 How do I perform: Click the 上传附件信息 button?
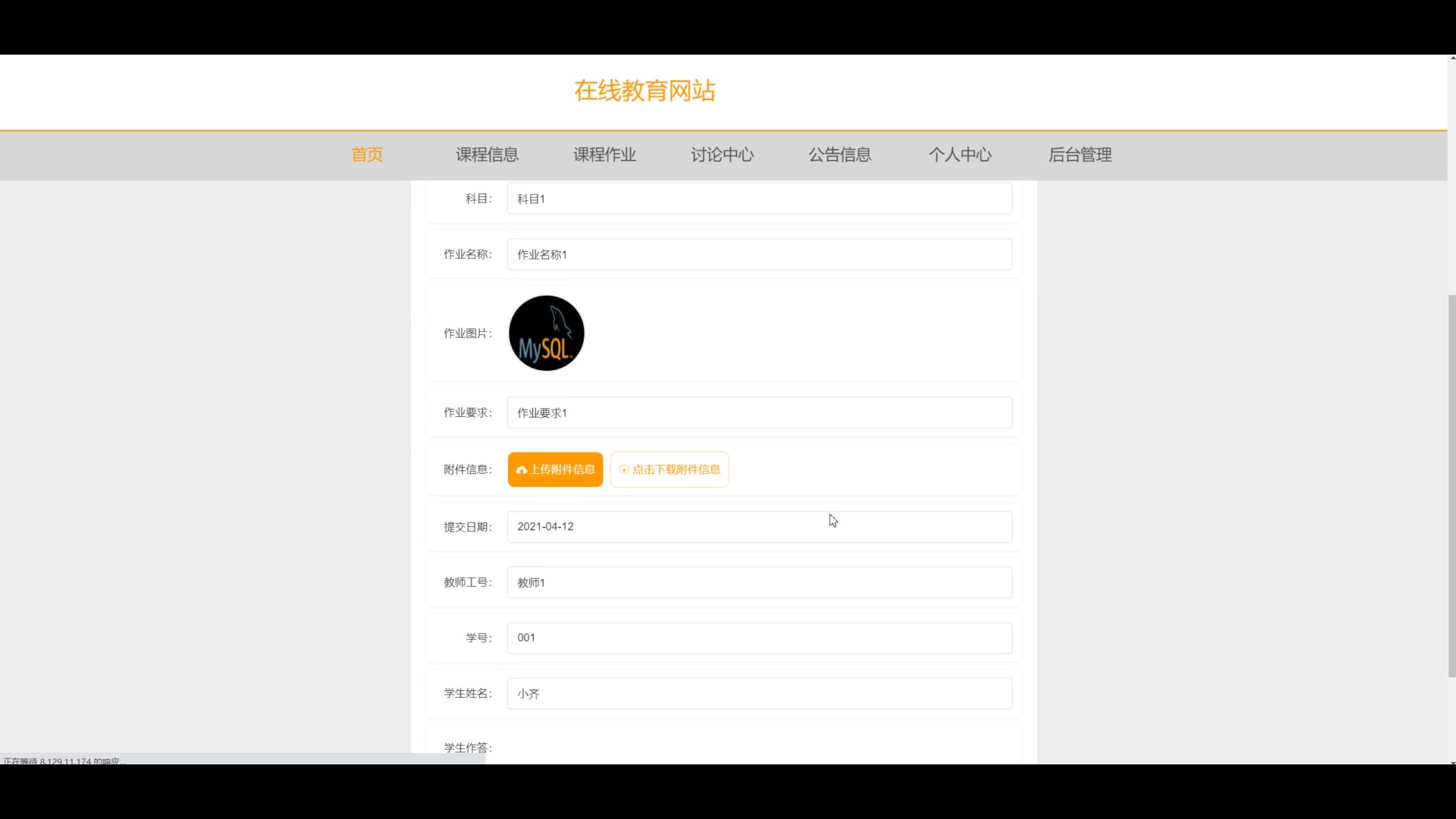[555, 469]
